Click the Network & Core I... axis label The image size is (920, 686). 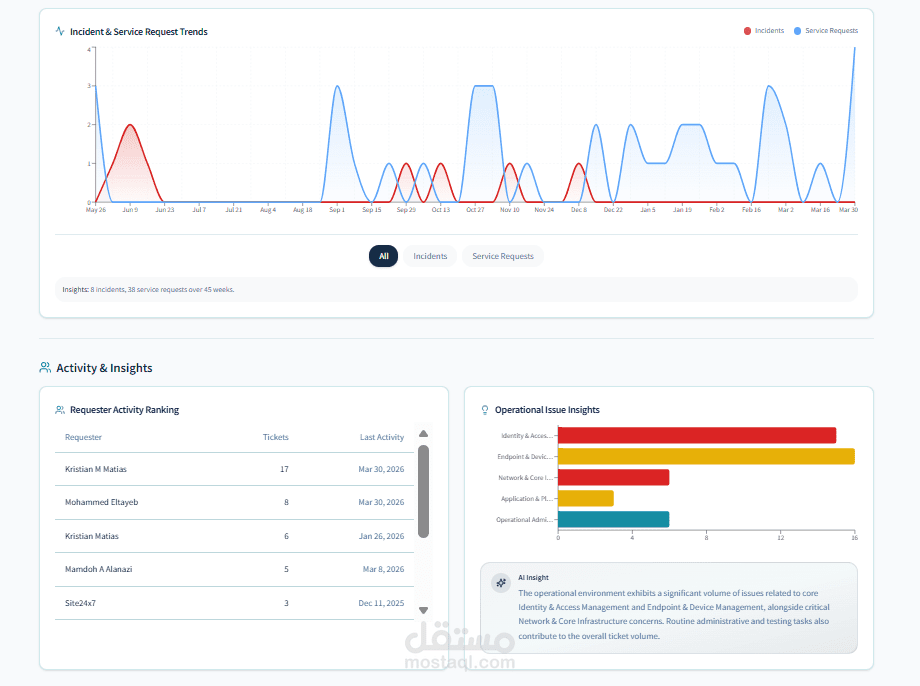pos(525,478)
